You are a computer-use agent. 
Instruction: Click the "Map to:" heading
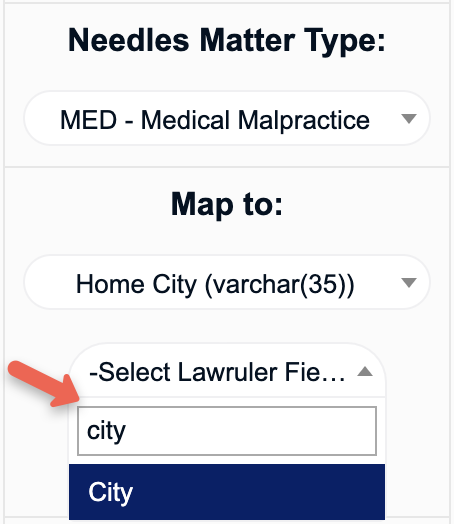(227, 205)
